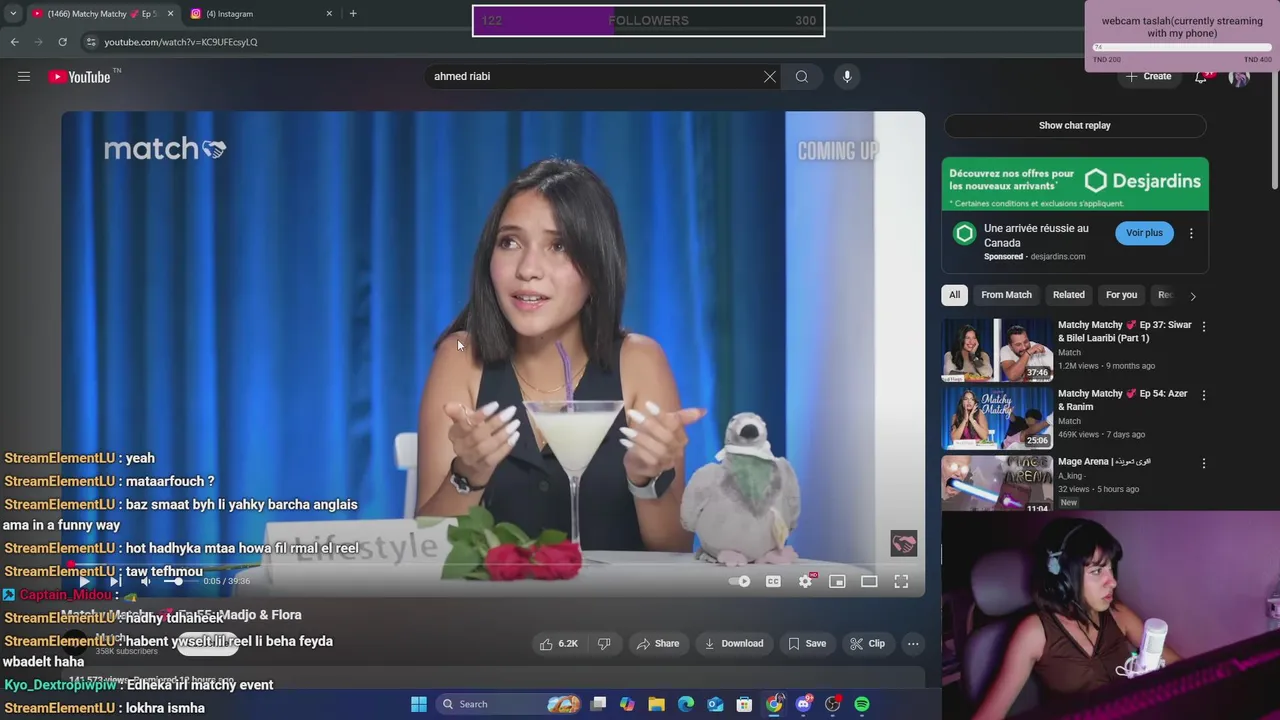Open options for Mage Arena video
Image resolution: width=1280 pixels, height=720 pixels.
1203,464
